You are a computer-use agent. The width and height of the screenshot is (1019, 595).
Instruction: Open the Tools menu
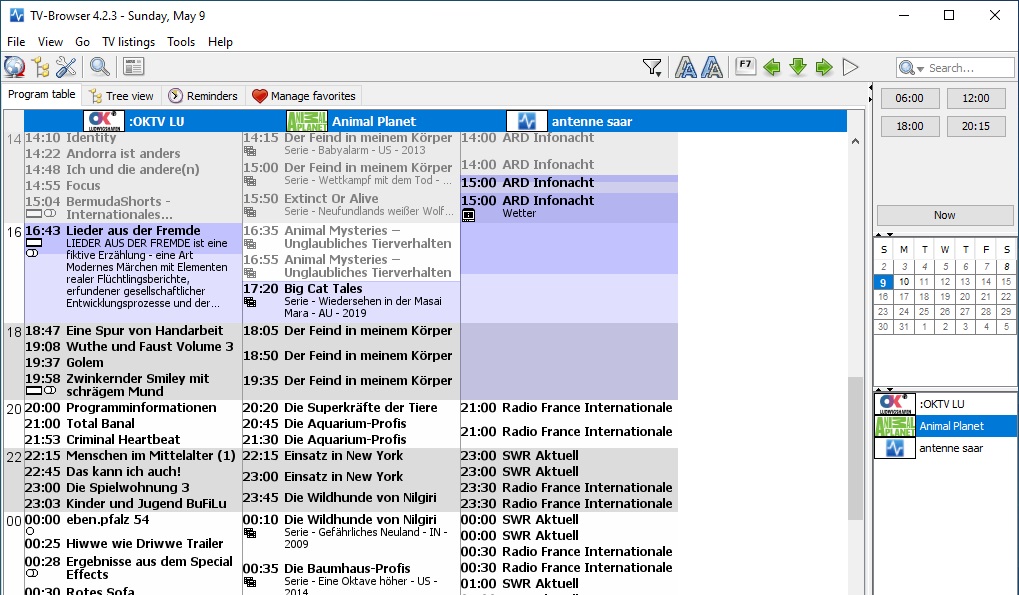point(181,42)
